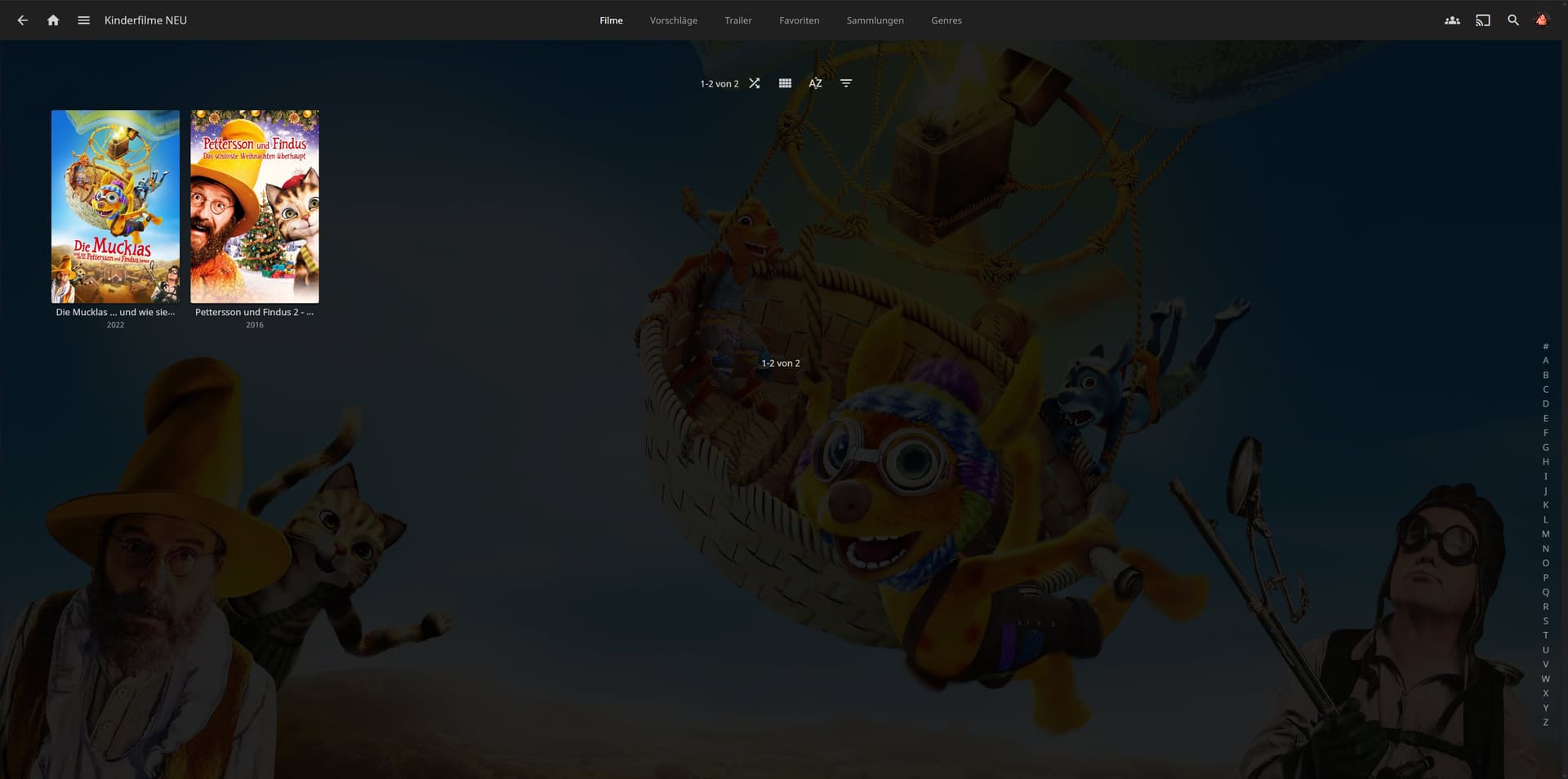Open Pettersson und Findus 2 poster
This screenshot has height=779, width=1568.
point(255,207)
